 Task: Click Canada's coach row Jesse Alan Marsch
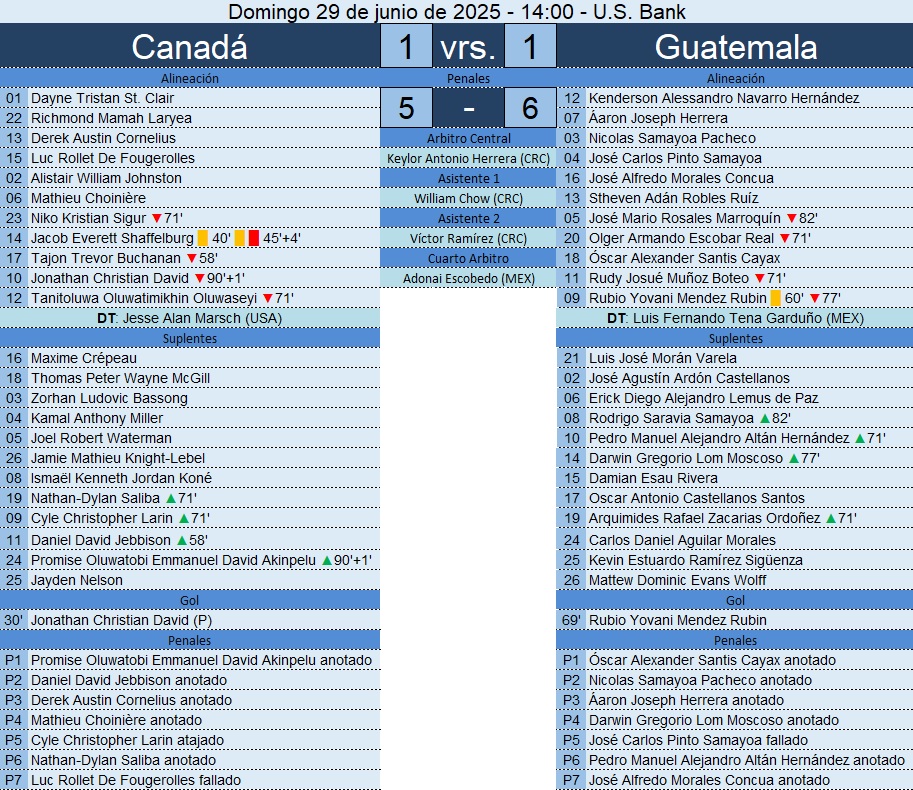click(x=189, y=318)
